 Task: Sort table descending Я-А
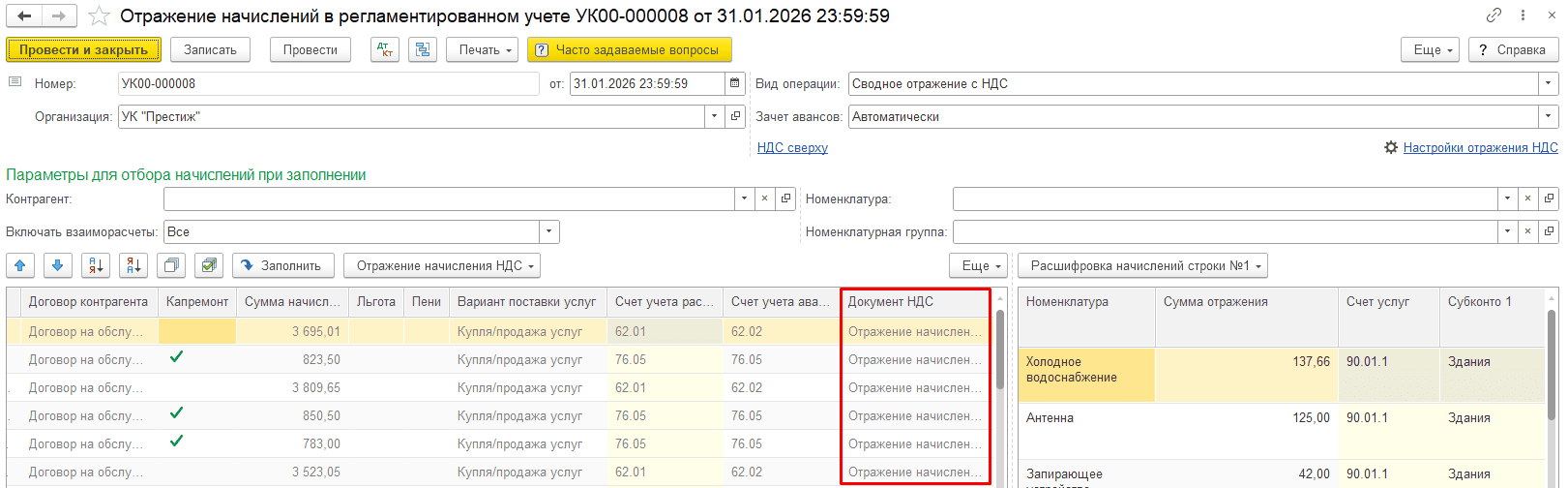click(133, 265)
